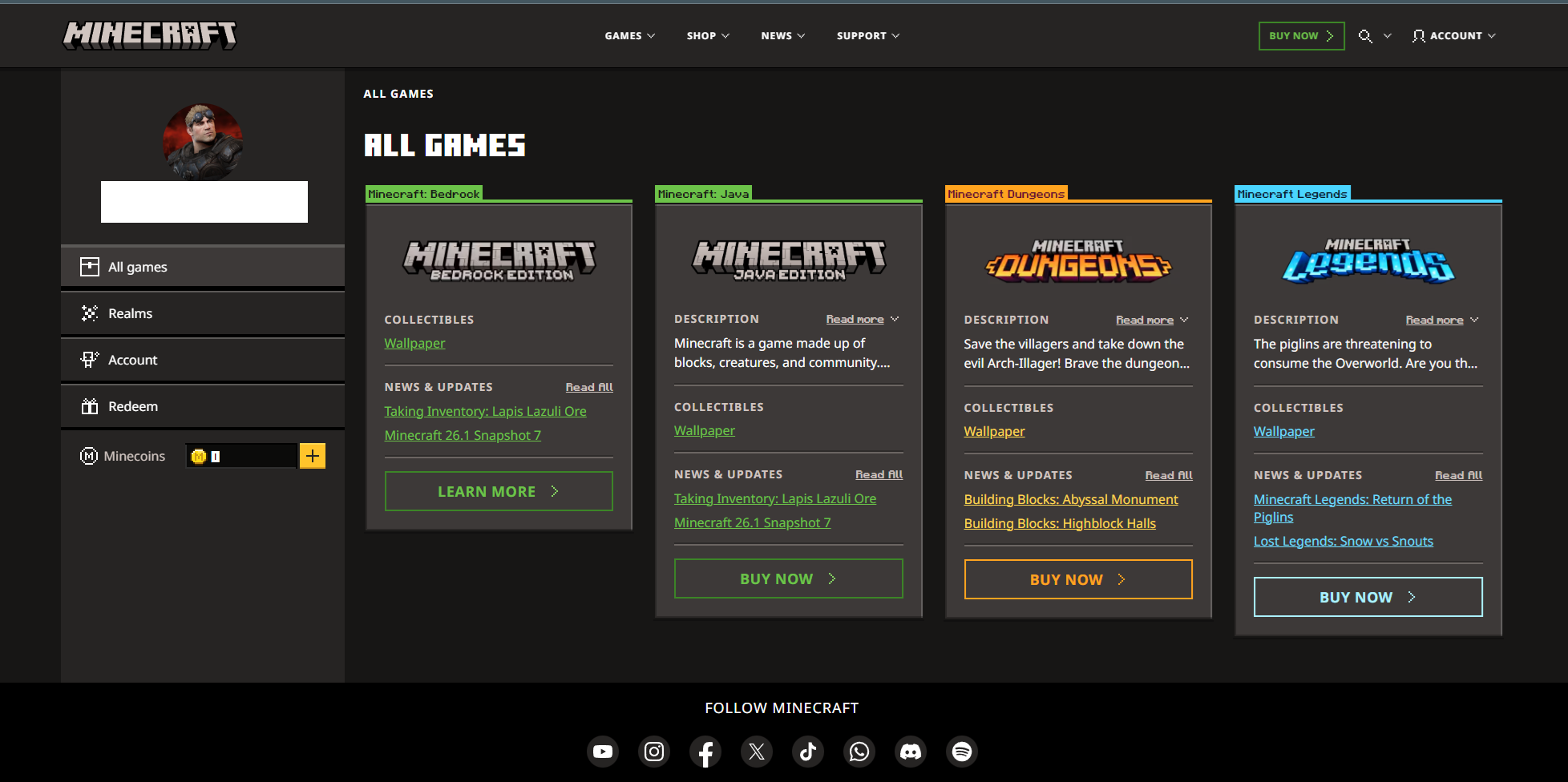
Task: Click Buy Now on Java card
Action: coord(789,578)
